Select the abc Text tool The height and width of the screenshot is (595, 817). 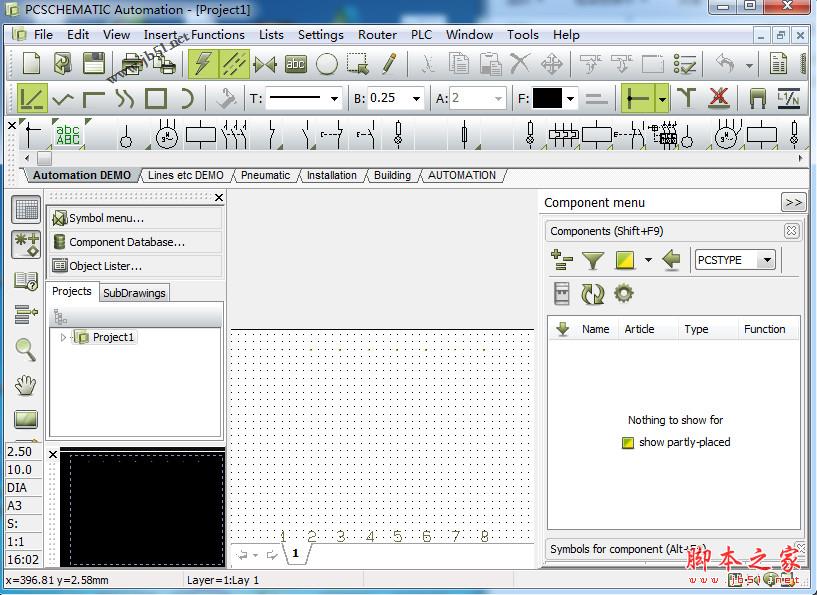click(295, 64)
